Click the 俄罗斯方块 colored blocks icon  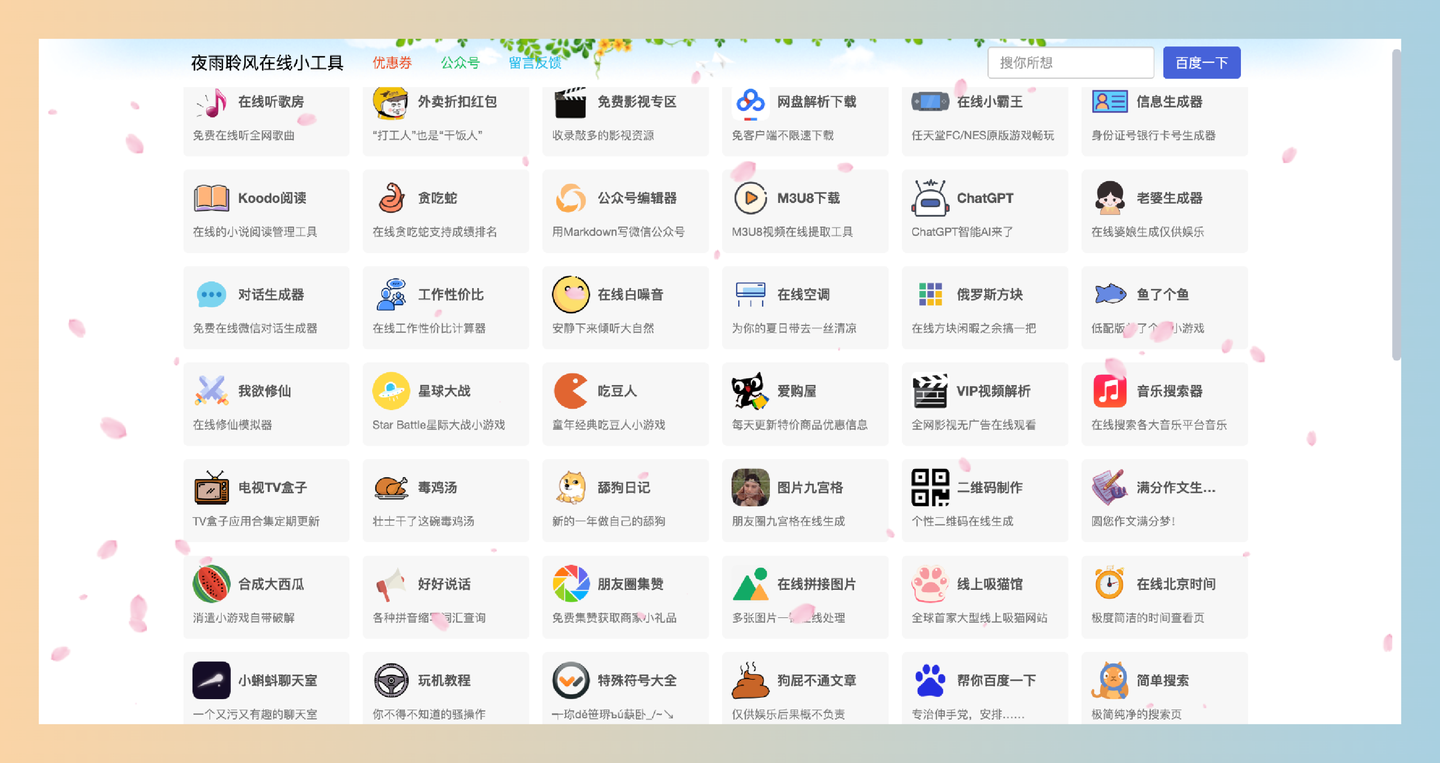coord(930,294)
